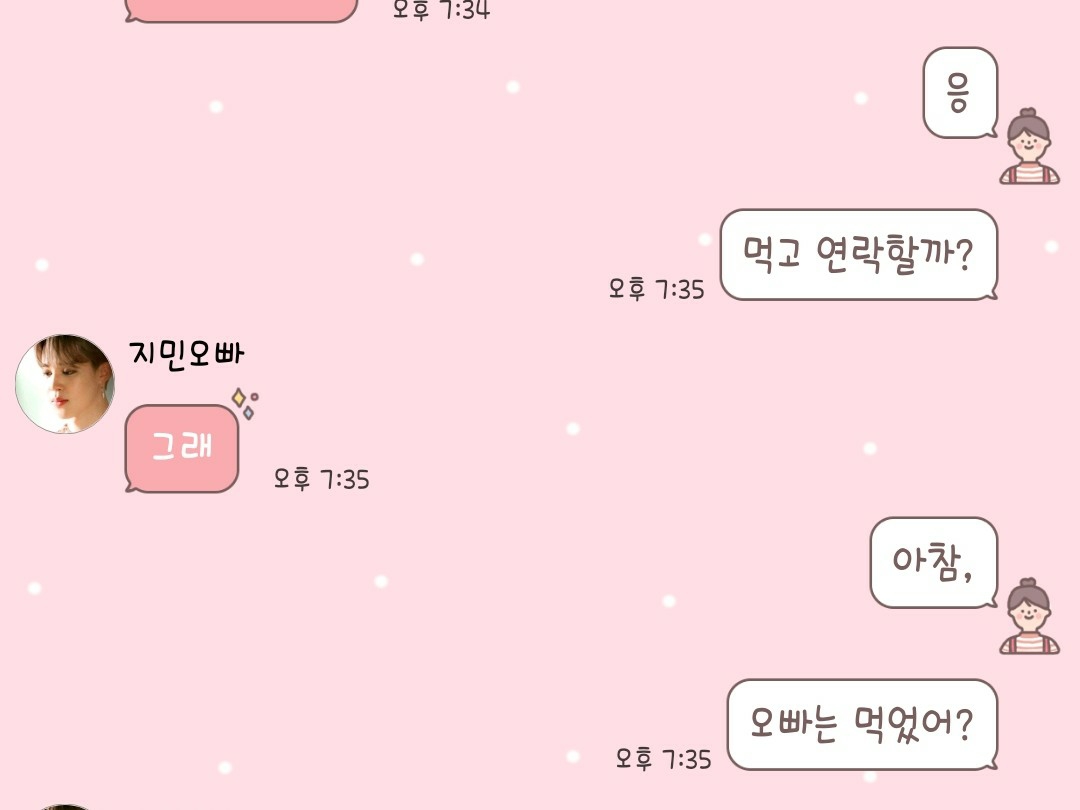Tap the timestamp beside 오빠는 먹었어? message
This screenshot has width=1080, height=810.
coord(663,759)
